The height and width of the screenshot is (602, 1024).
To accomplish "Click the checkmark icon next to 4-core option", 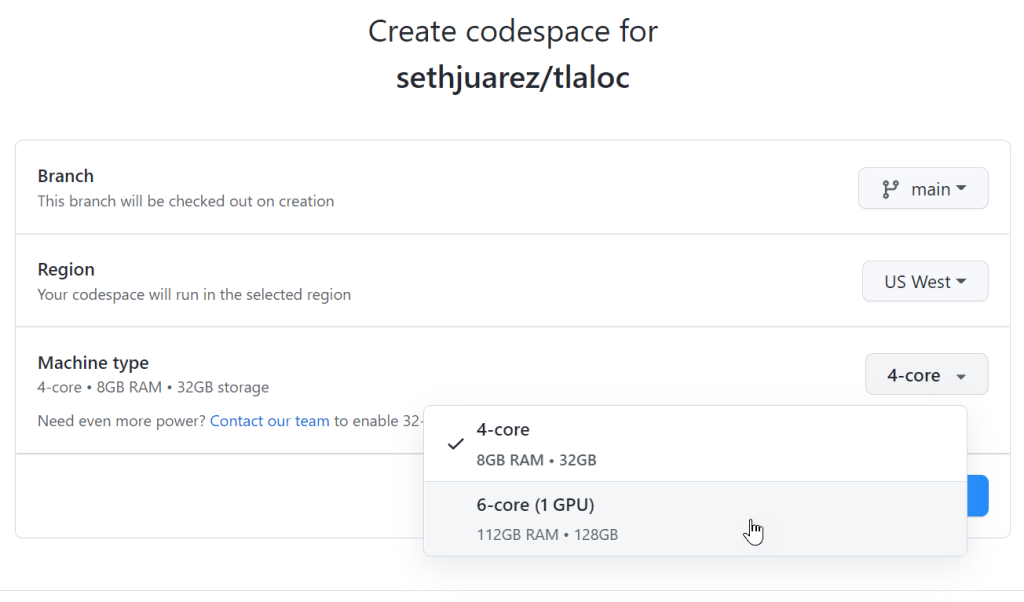I will coord(455,444).
